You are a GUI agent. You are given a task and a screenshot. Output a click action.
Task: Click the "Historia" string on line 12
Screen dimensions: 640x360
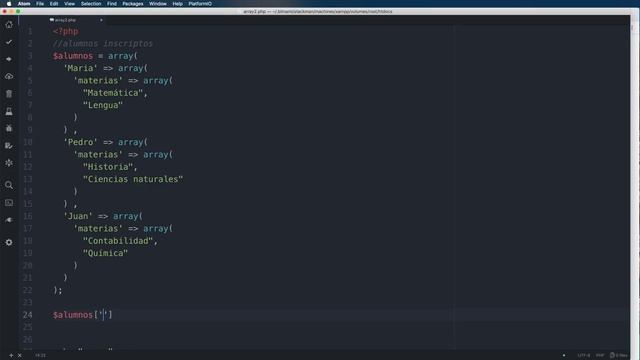click(x=108, y=167)
